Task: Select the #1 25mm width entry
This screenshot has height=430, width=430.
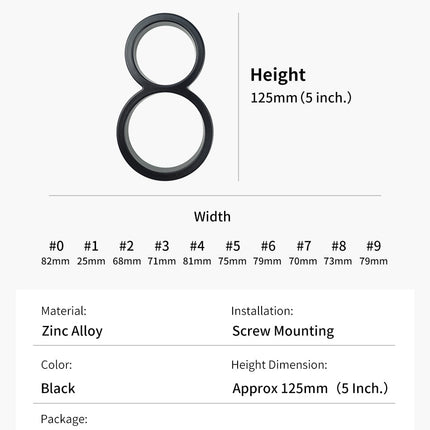Action: [x=91, y=253]
